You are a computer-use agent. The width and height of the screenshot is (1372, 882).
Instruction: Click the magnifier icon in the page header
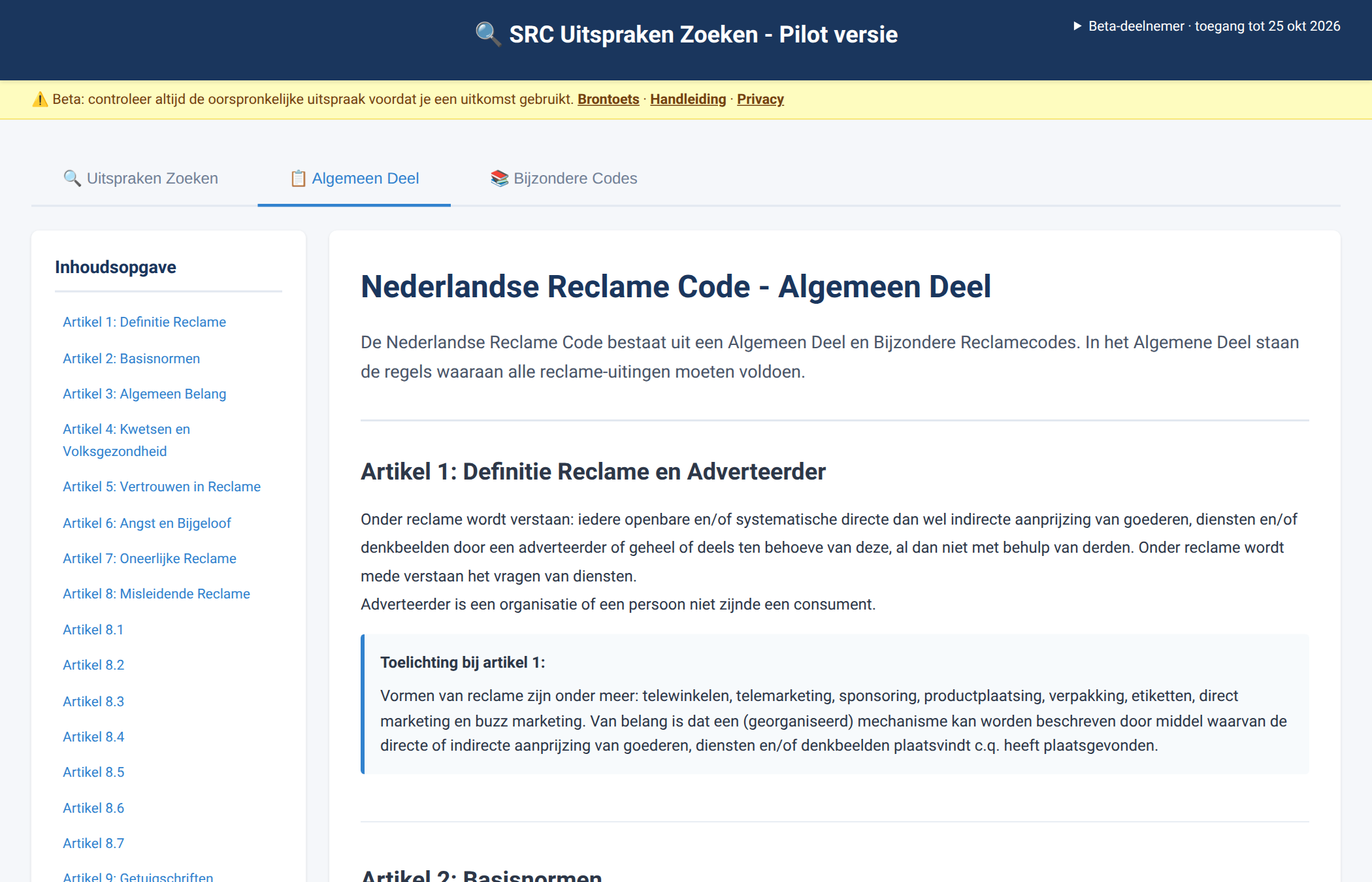click(488, 34)
